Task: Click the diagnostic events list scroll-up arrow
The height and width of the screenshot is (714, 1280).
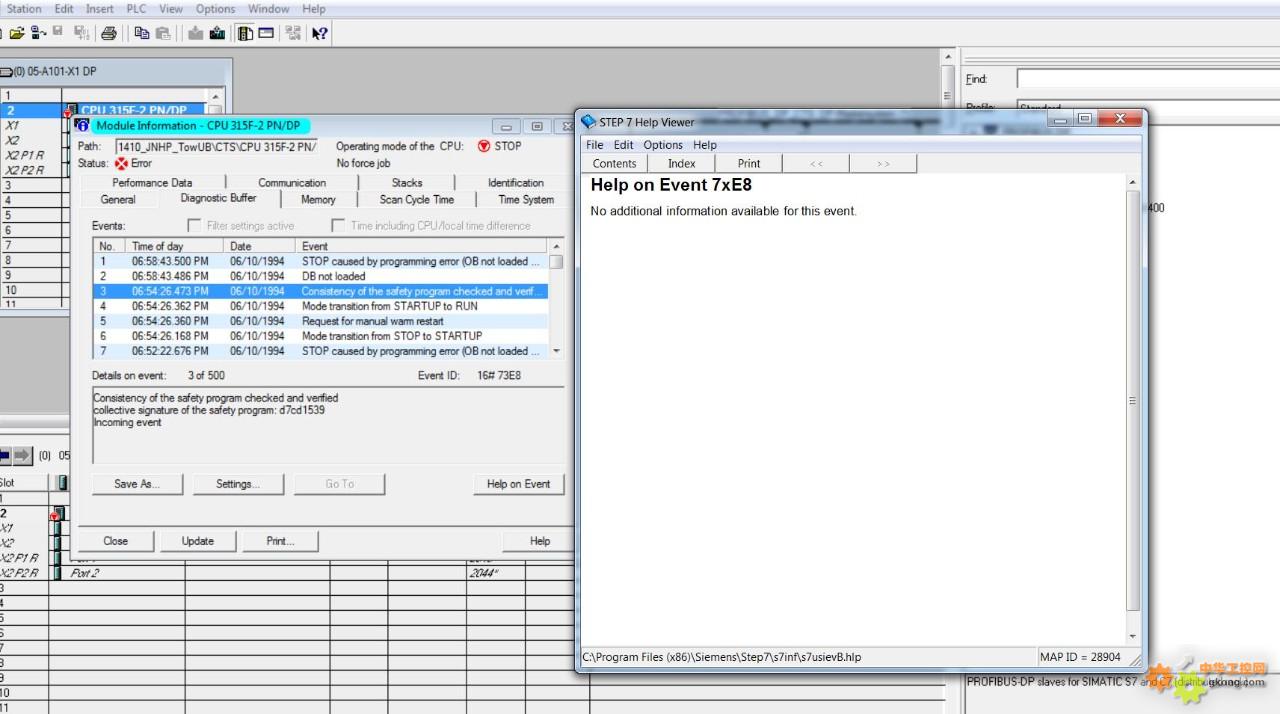Action: pyautogui.click(x=557, y=246)
